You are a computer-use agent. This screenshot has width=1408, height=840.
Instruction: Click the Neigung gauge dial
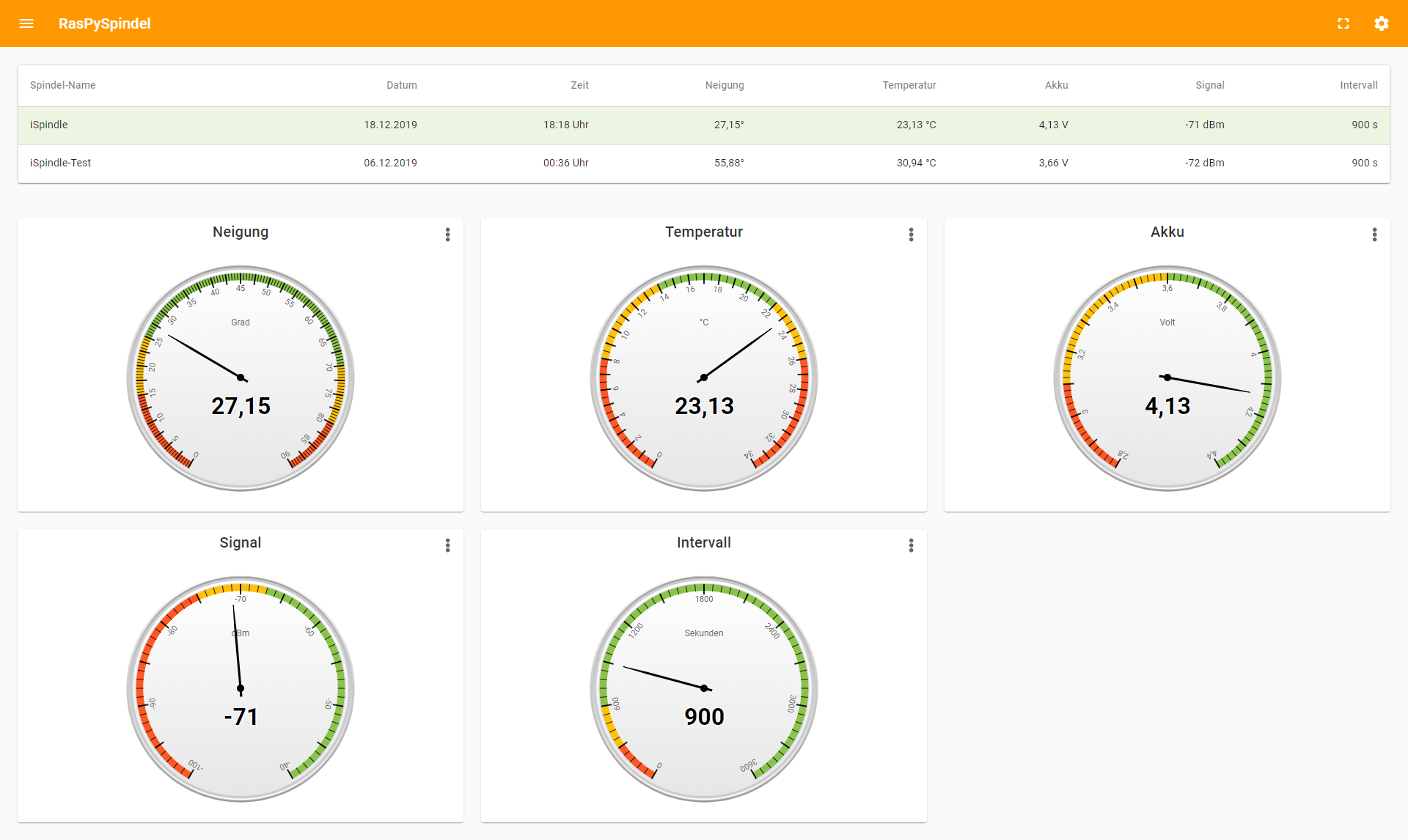pos(241,377)
